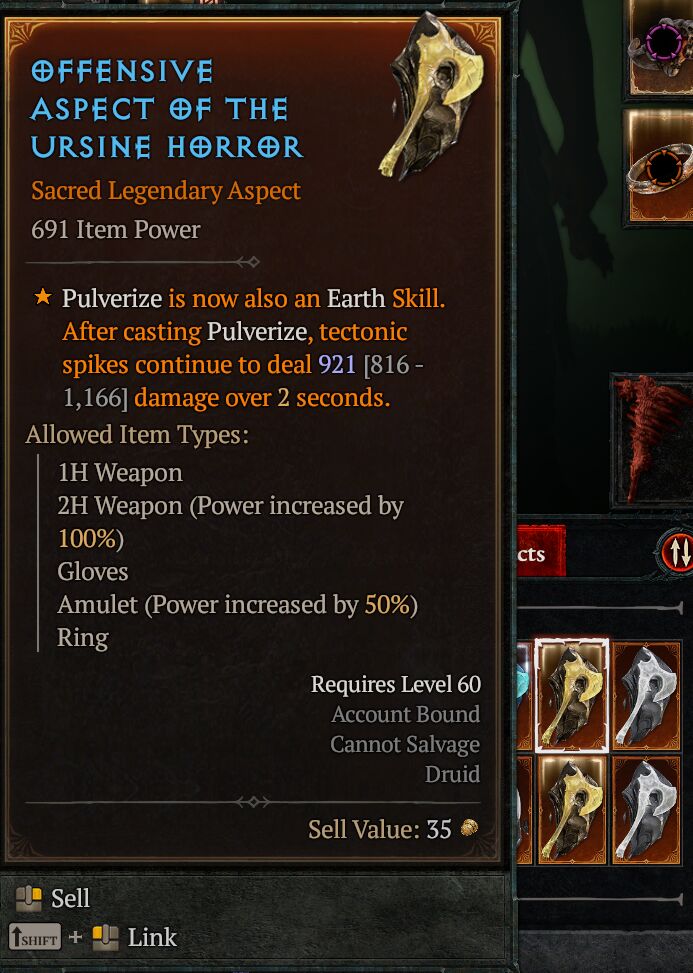Select the highlighted gold aspect in inventory
This screenshot has height=973, width=693.
click(571, 695)
